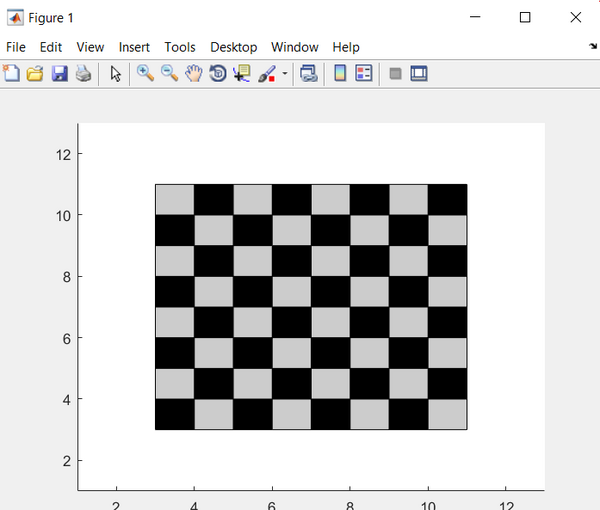The image size is (600, 510).
Task: Maximize the Figure 1 window
Action: click(525, 17)
